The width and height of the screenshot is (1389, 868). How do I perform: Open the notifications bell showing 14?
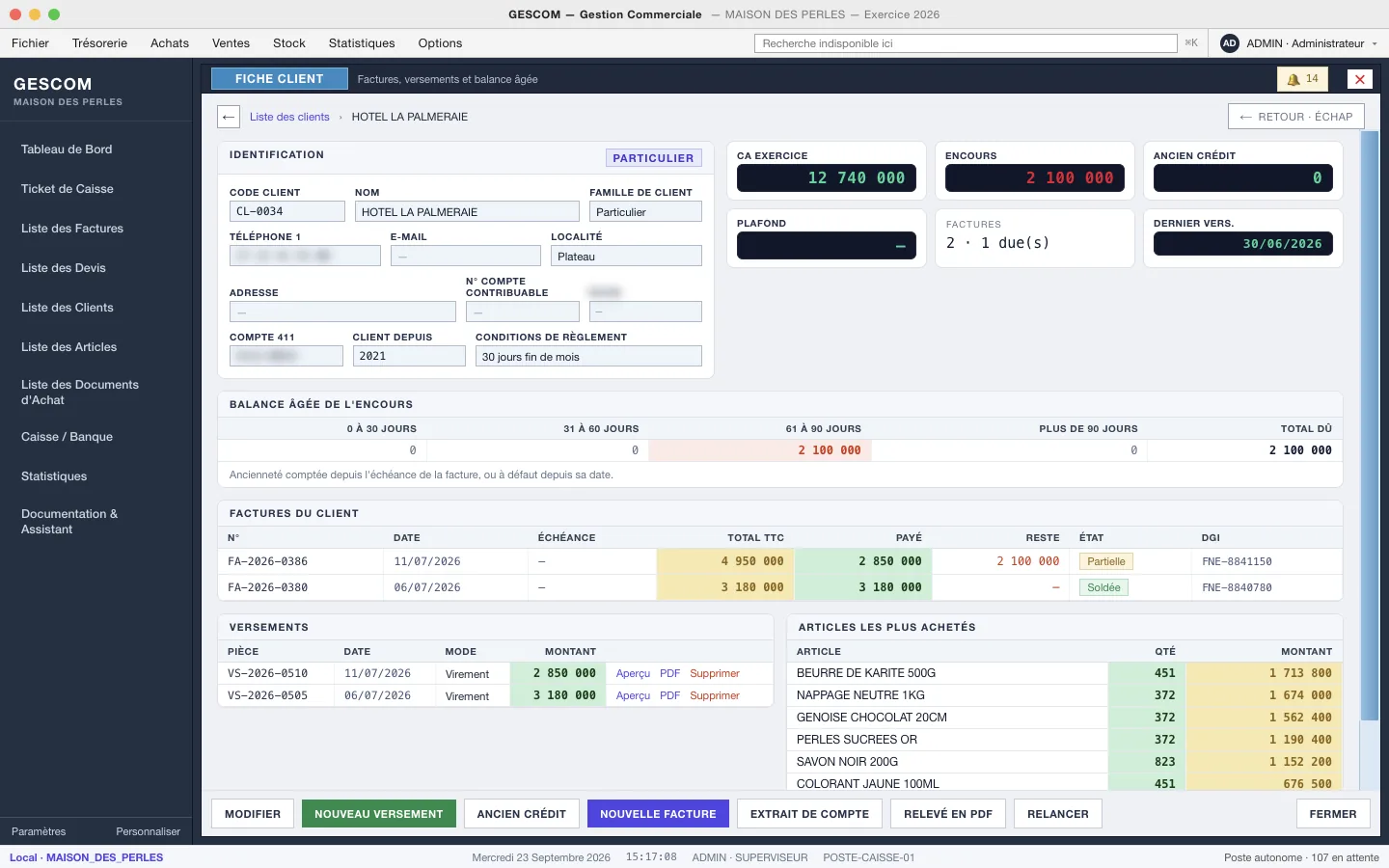tap(1302, 79)
